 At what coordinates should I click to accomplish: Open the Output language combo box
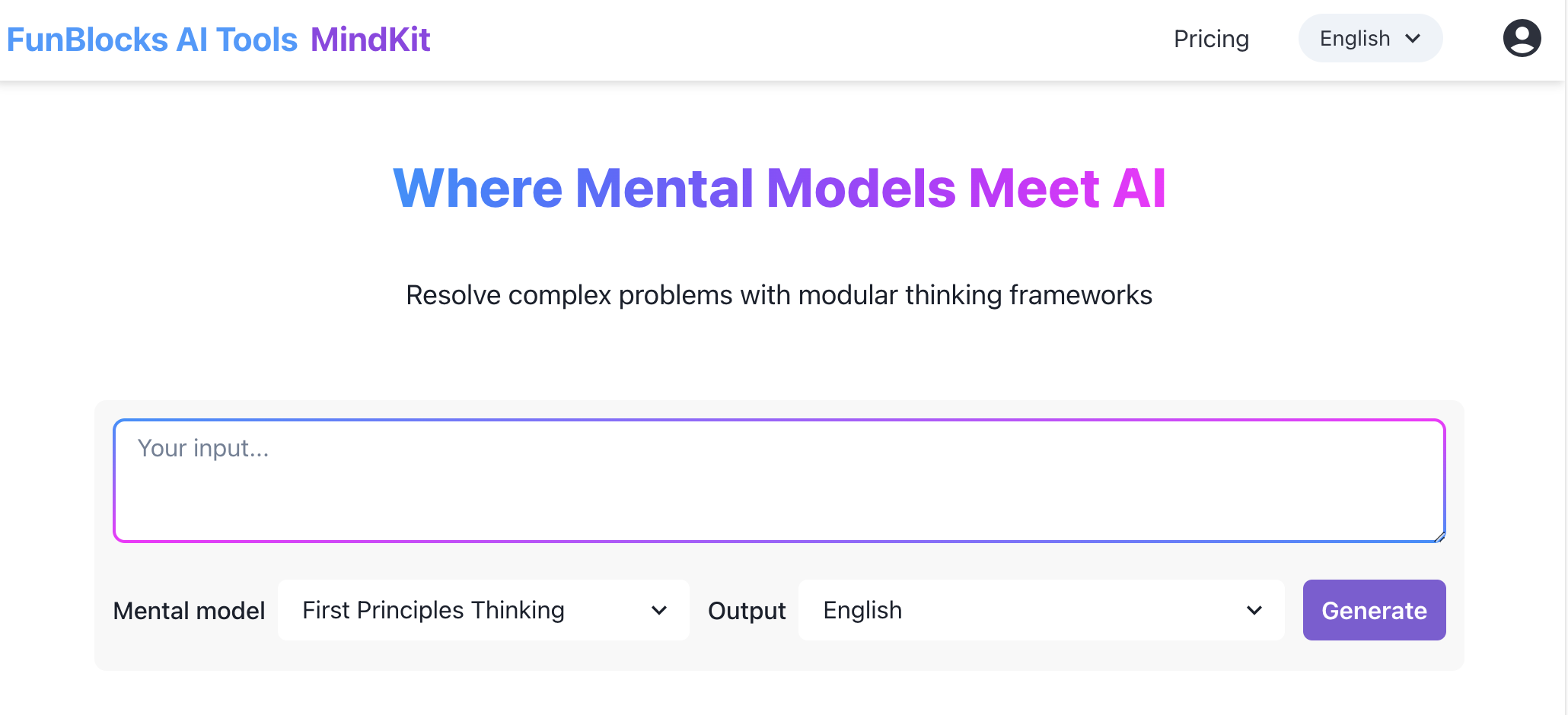pyautogui.click(x=1041, y=610)
